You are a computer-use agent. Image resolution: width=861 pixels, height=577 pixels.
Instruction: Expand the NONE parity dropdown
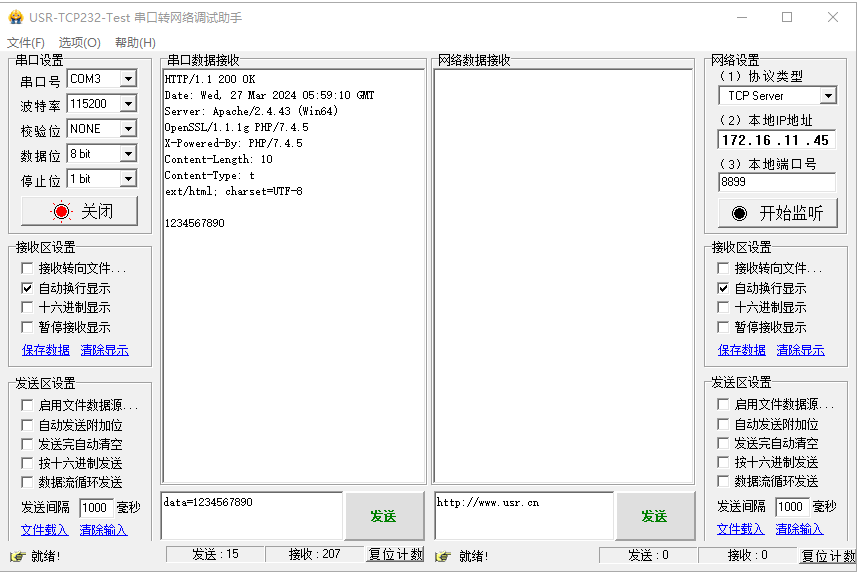click(x=128, y=128)
